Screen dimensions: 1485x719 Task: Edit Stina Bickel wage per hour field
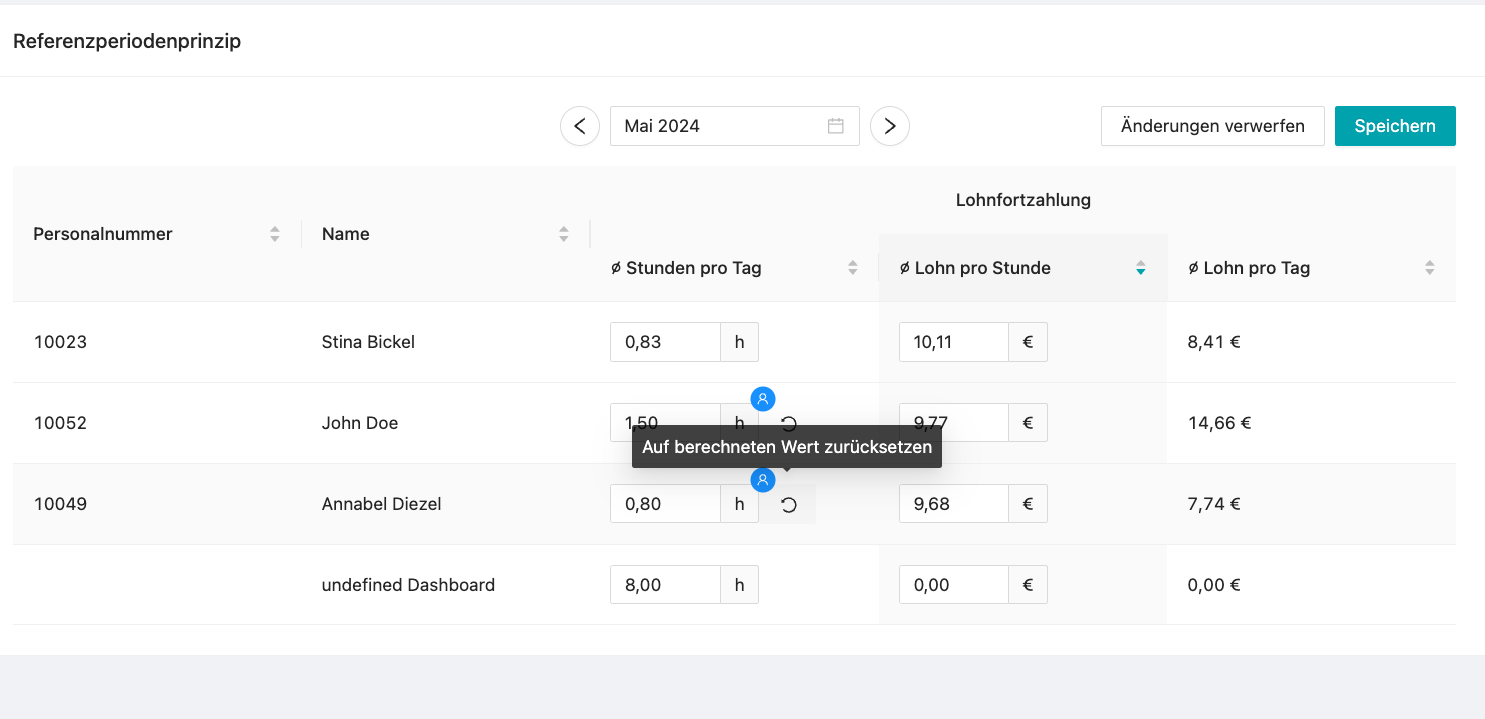[953, 342]
